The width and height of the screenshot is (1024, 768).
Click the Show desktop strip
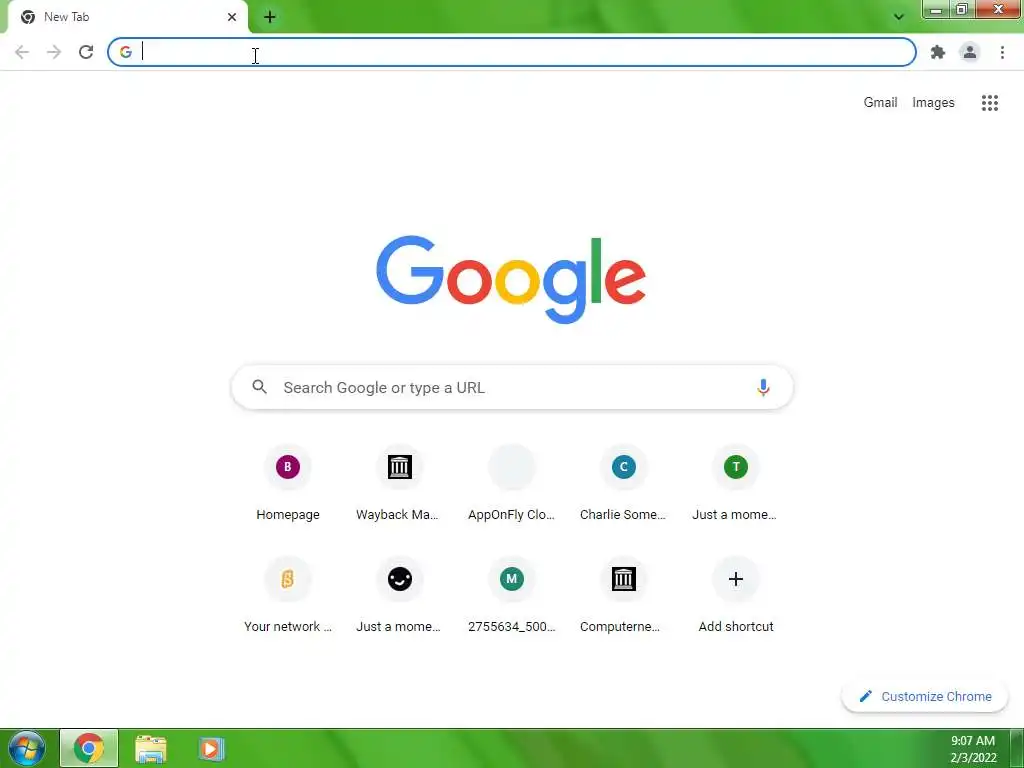click(1017, 748)
